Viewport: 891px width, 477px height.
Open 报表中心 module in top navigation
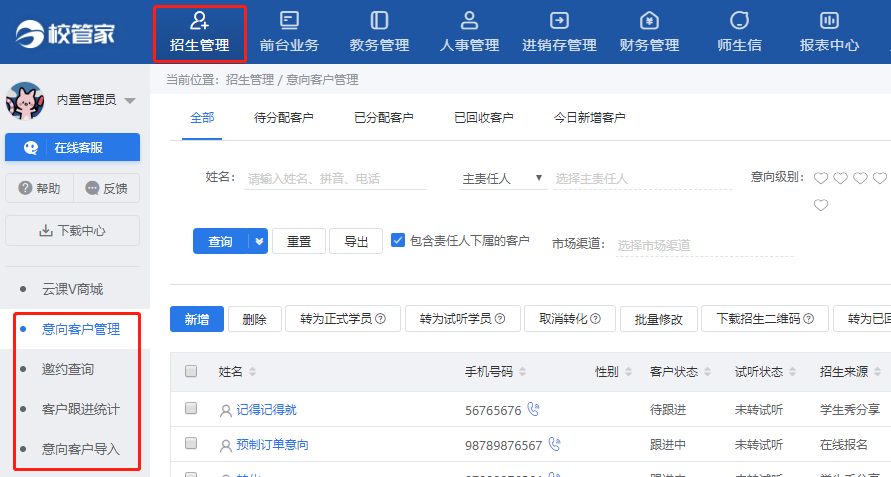(x=829, y=33)
